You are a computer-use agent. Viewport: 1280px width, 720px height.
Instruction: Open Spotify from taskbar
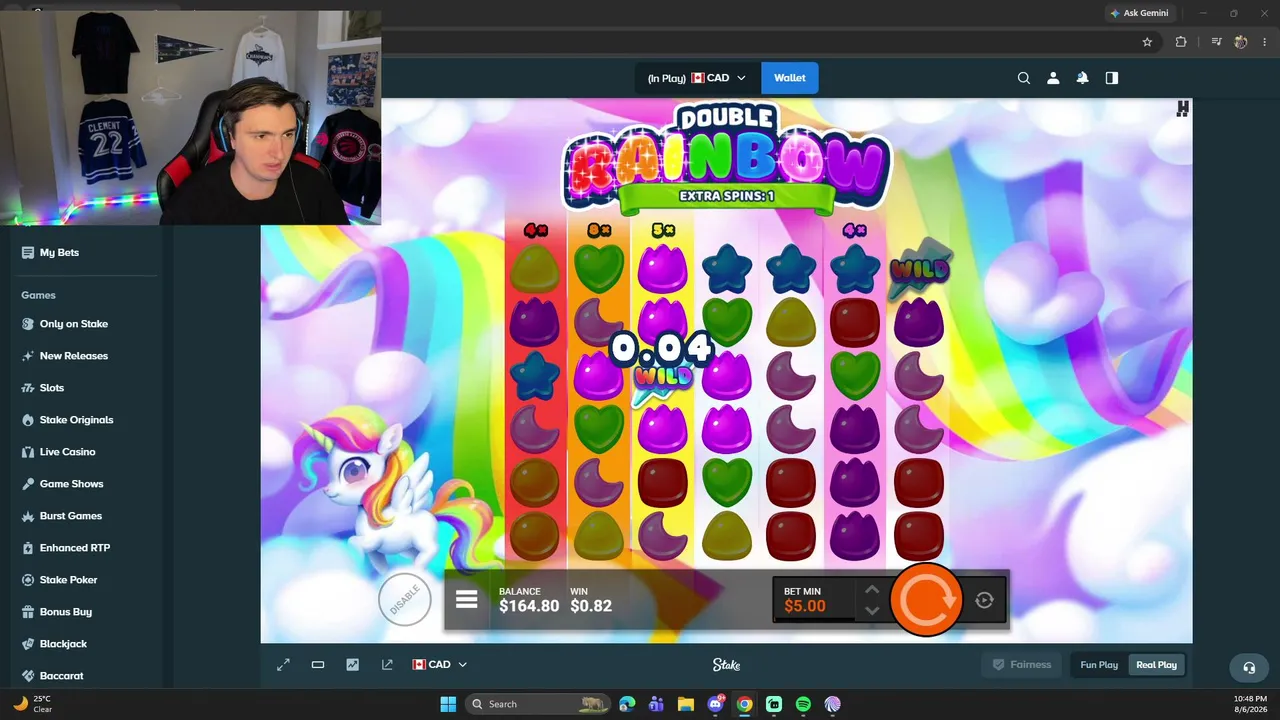pyautogui.click(x=803, y=704)
